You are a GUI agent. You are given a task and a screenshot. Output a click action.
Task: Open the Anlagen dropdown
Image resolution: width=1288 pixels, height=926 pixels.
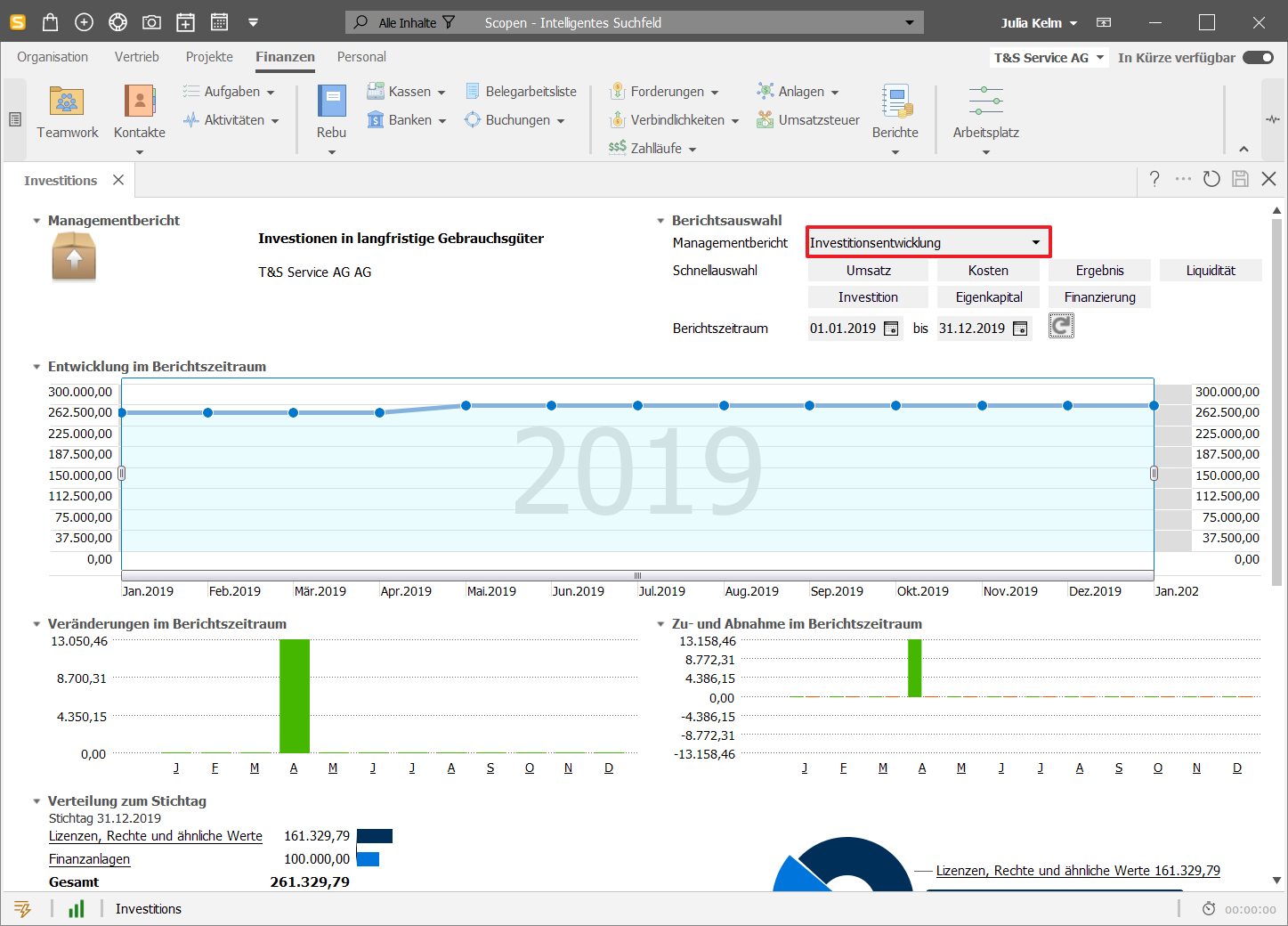798,92
